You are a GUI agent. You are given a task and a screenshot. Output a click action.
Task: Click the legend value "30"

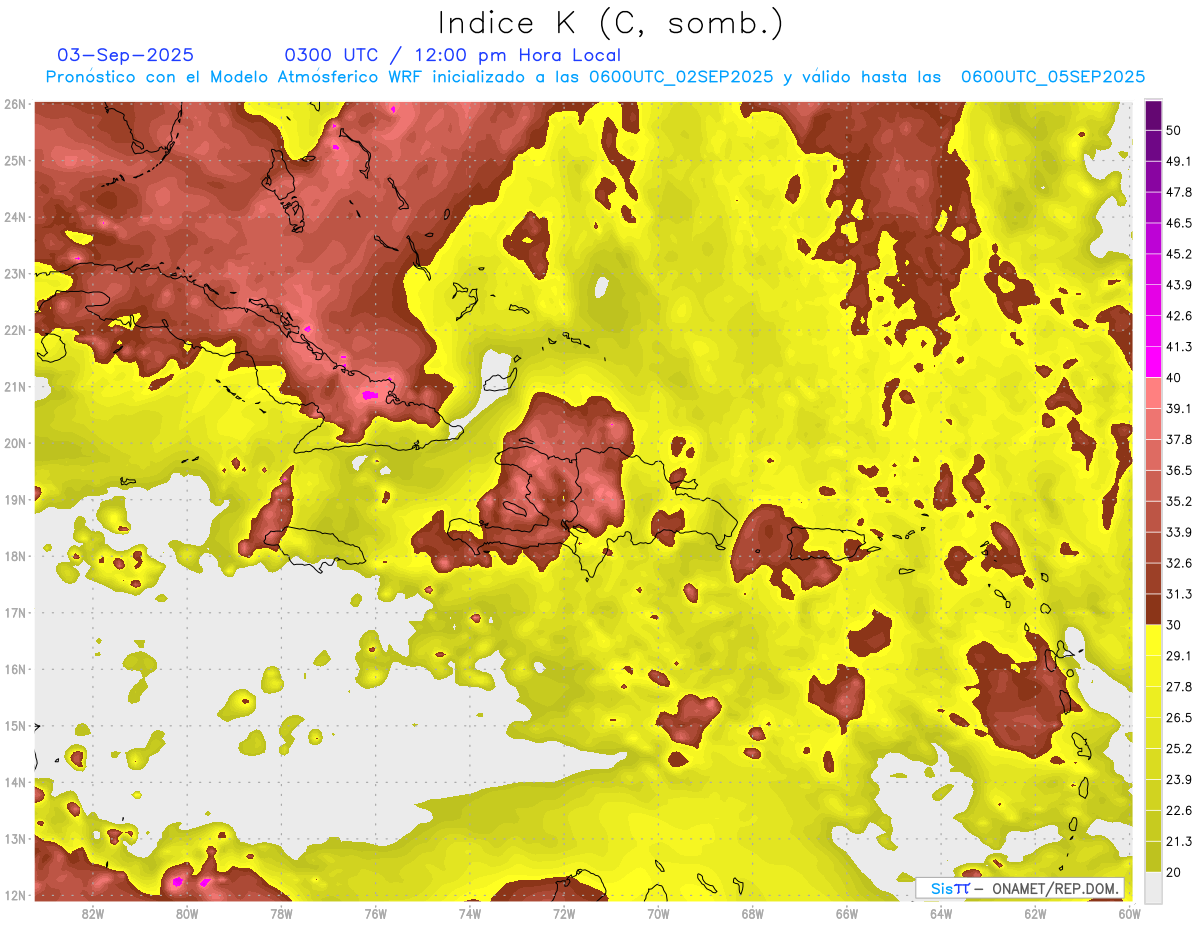(x=1175, y=625)
